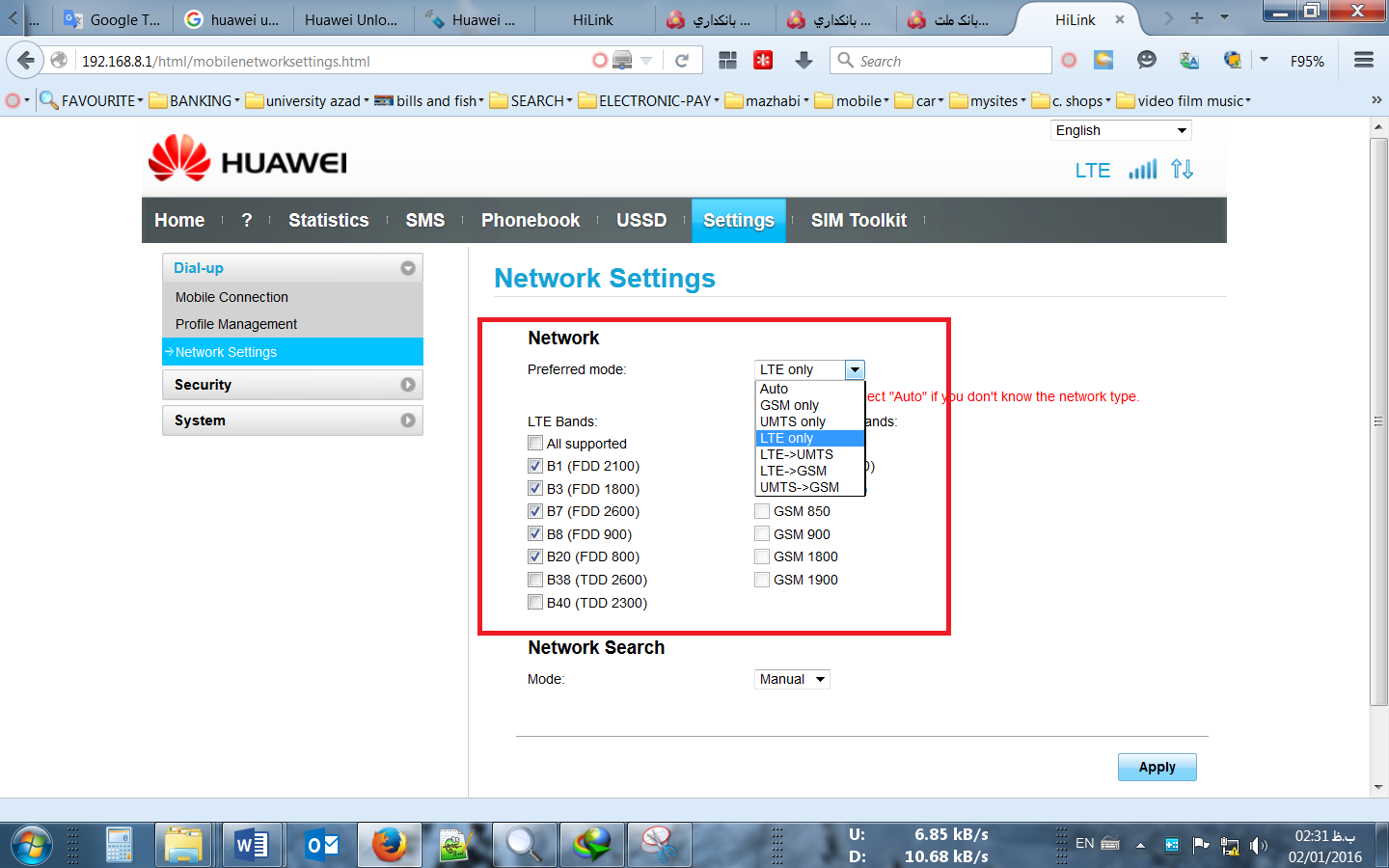Click the Apply button

1157,767
